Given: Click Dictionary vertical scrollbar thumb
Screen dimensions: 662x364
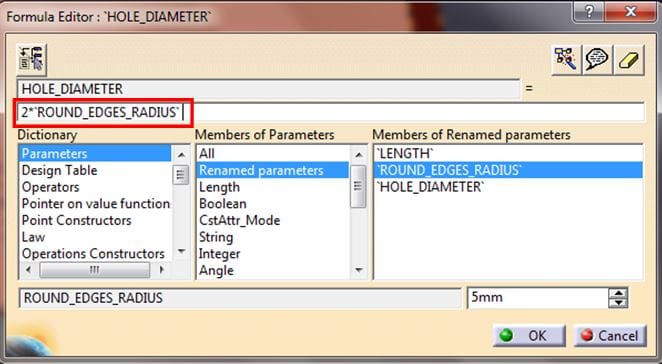Looking at the screenshot, I should pyautogui.click(x=181, y=175).
